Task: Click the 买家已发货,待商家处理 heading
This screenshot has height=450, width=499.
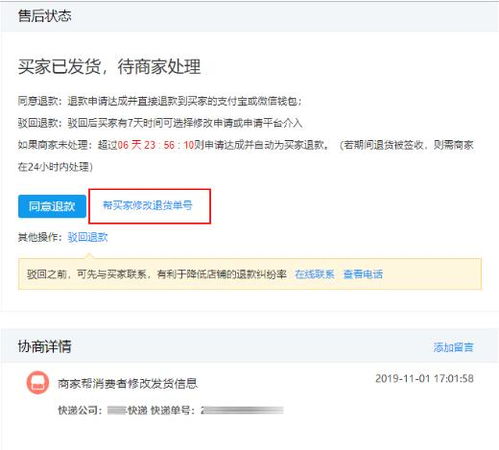Action: [109, 67]
